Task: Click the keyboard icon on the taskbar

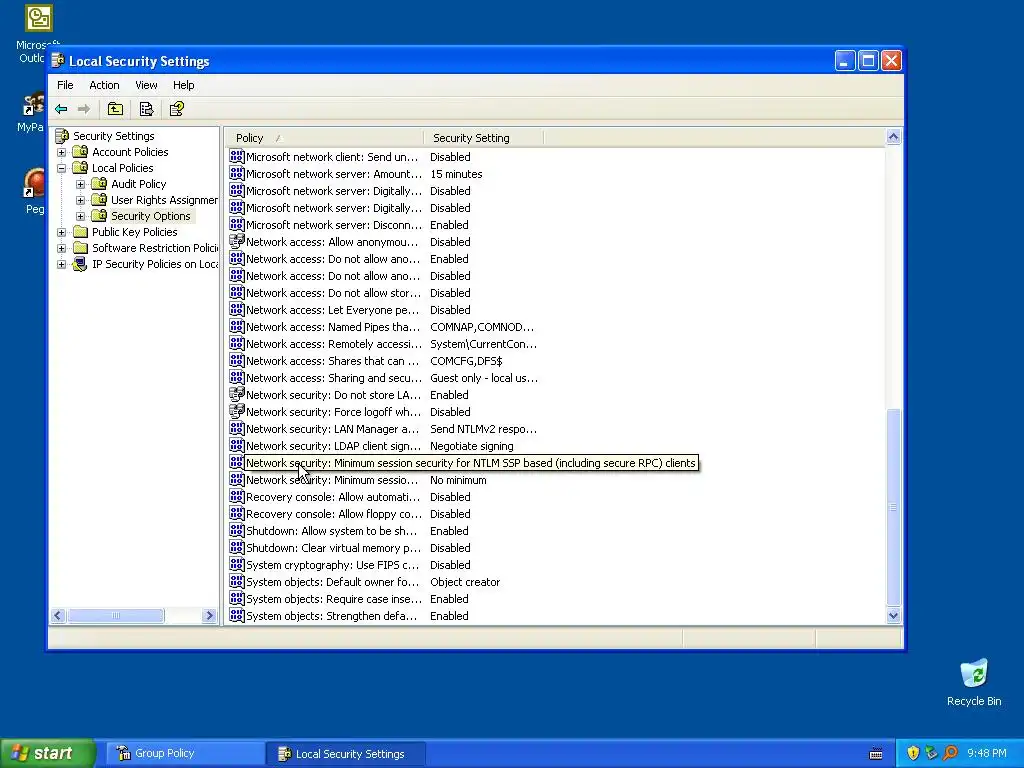Action: 876,754
